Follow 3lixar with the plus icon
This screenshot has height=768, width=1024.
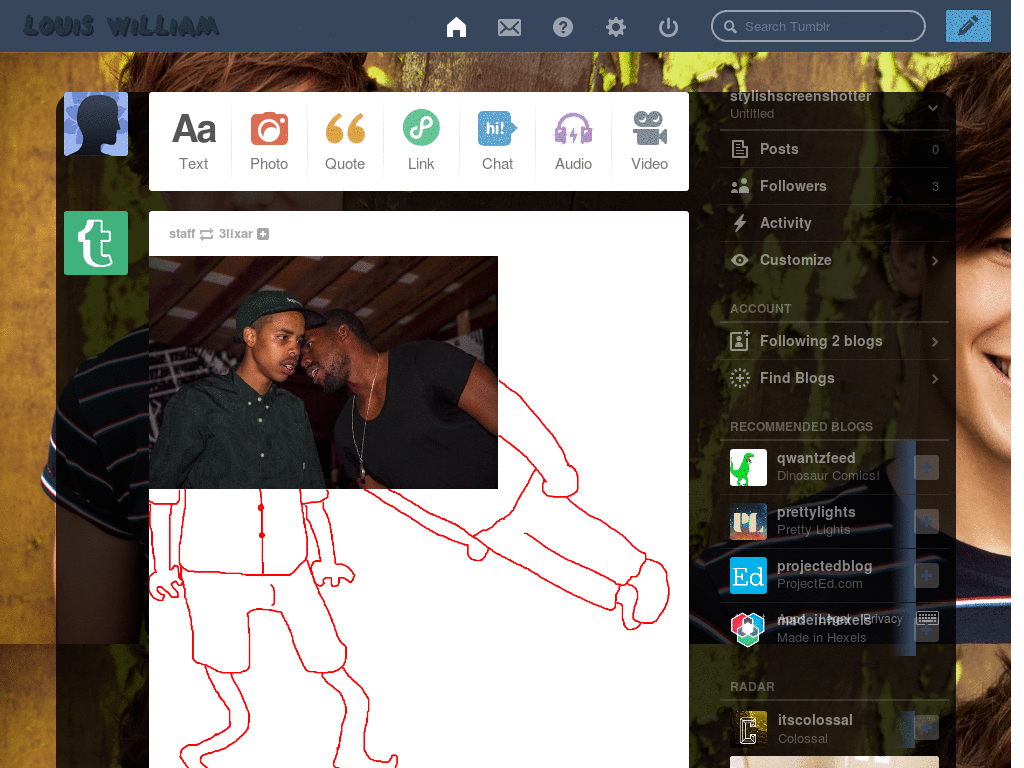263,234
